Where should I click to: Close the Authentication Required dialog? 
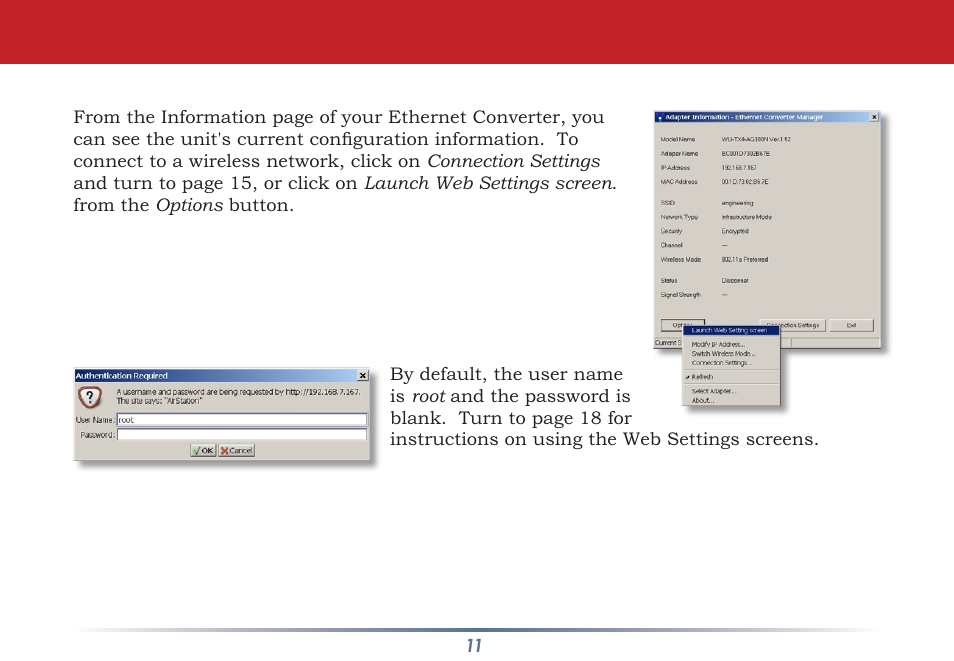[363, 376]
